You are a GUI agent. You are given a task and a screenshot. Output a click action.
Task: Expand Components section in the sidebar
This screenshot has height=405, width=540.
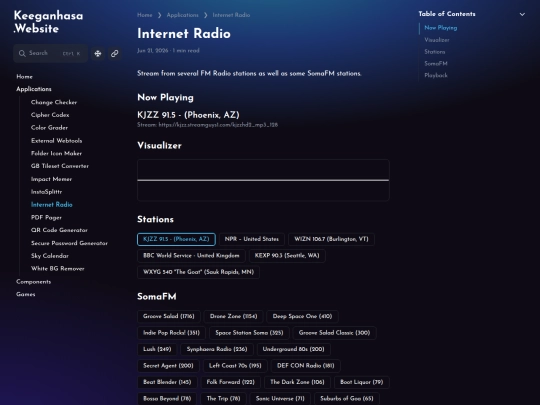click(33, 281)
